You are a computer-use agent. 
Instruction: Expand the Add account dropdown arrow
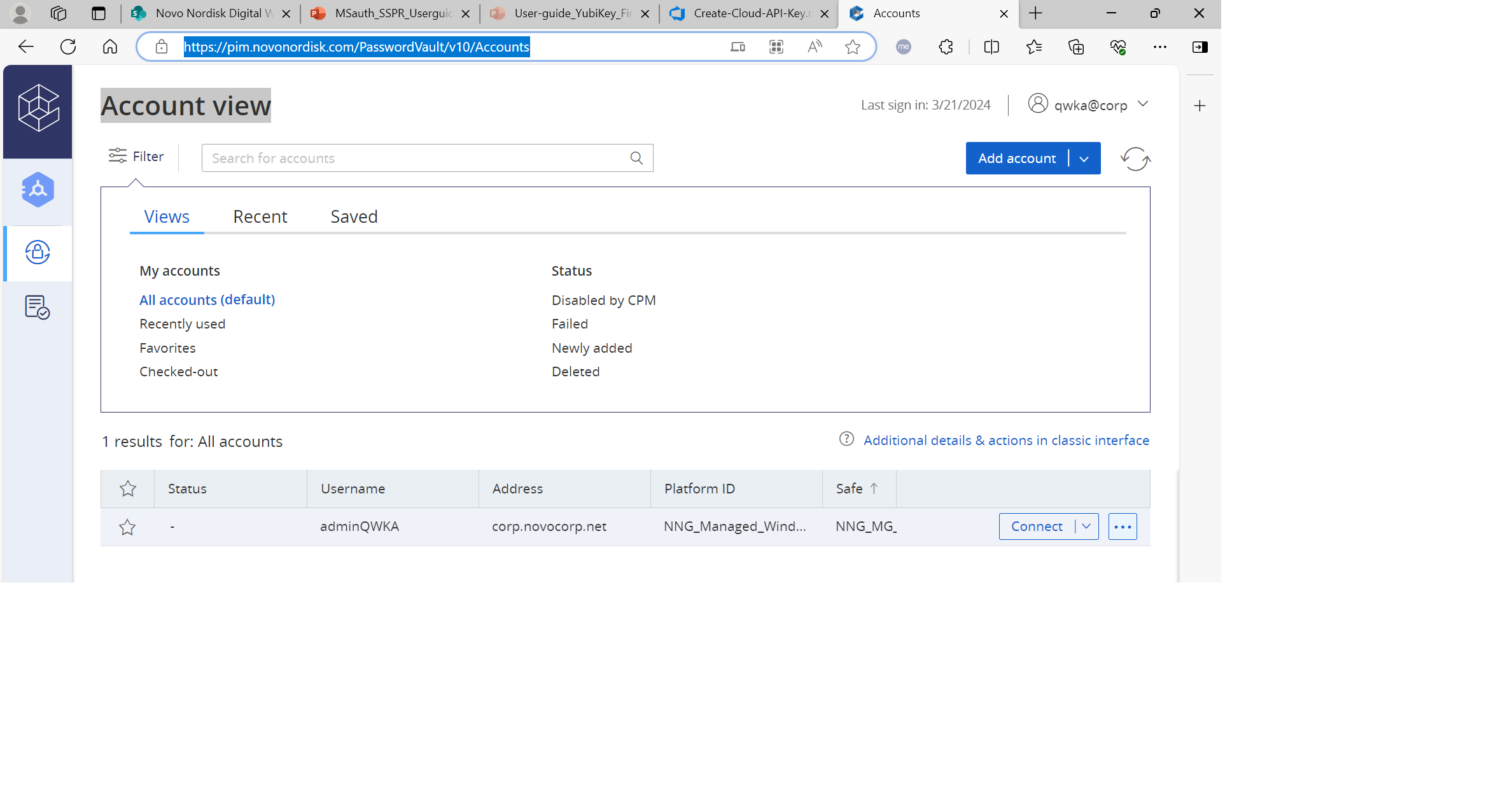click(x=1084, y=159)
